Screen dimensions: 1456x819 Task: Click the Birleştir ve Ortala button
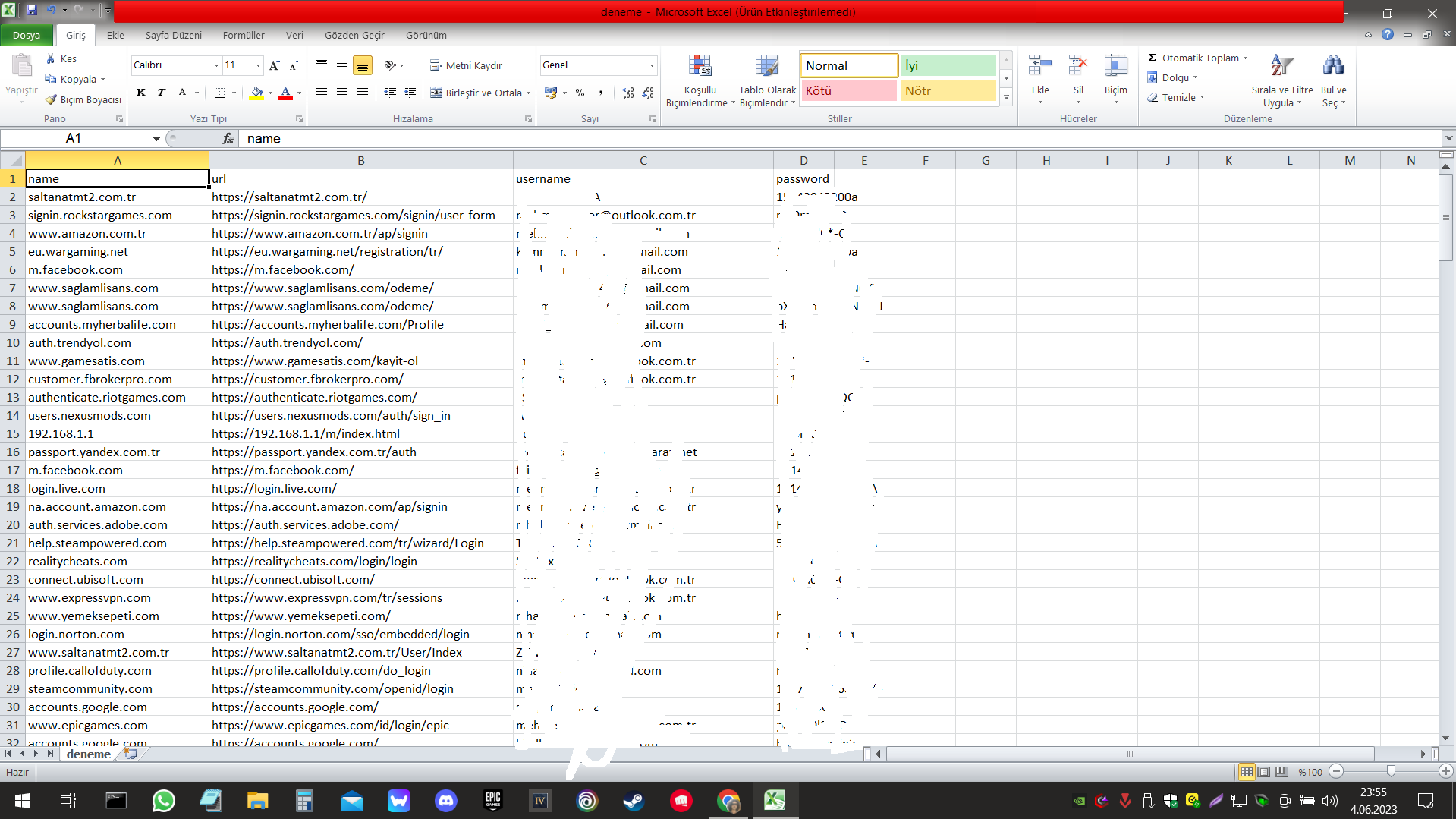(476, 93)
